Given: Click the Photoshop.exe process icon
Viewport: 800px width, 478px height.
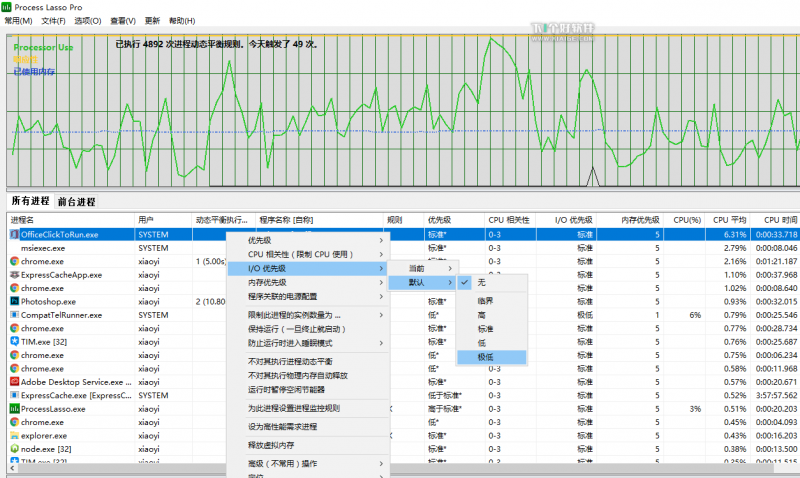Looking at the screenshot, I should [14, 301].
